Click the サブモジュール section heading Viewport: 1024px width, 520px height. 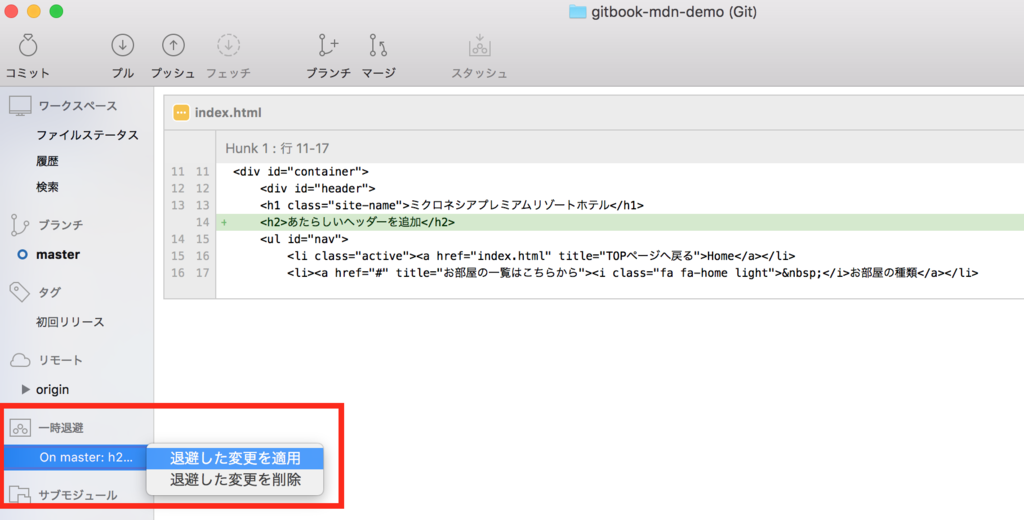pos(78,495)
